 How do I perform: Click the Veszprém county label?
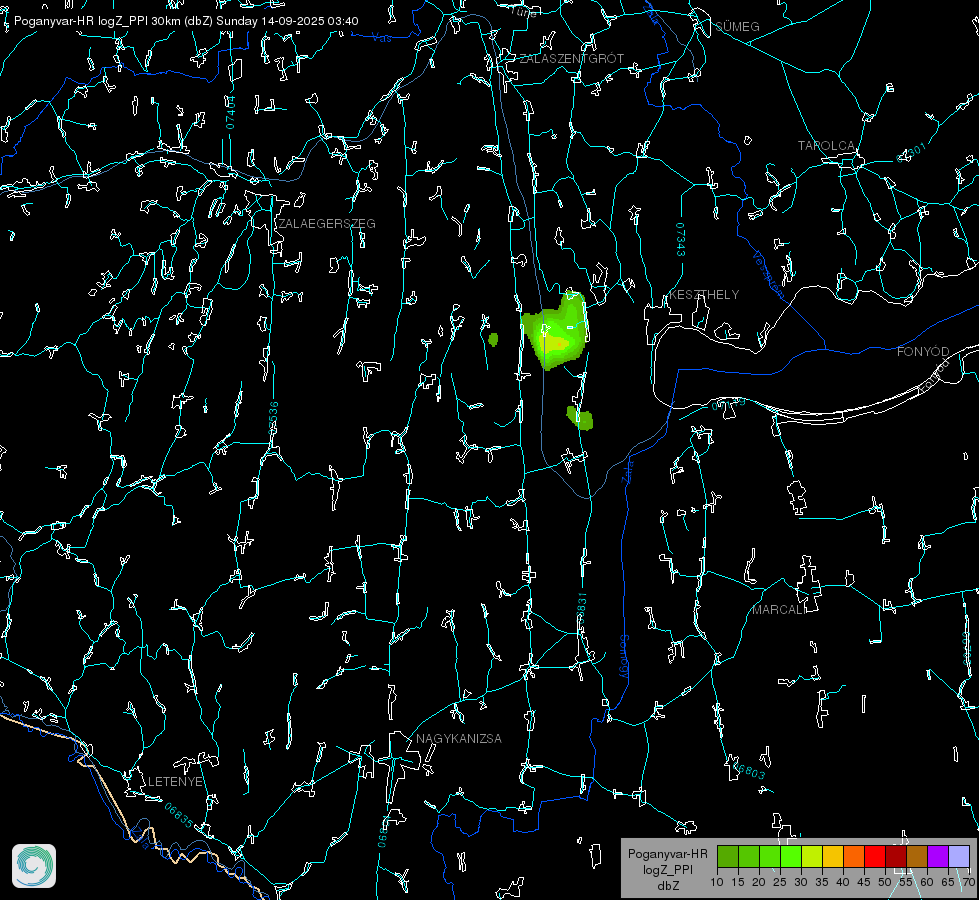[768, 275]
